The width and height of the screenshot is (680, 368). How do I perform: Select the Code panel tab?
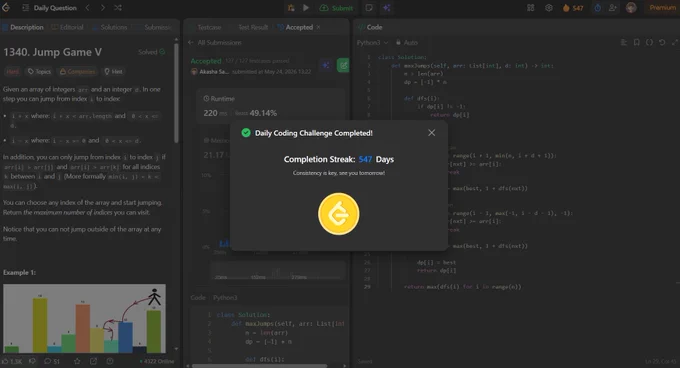click(370, 27)
